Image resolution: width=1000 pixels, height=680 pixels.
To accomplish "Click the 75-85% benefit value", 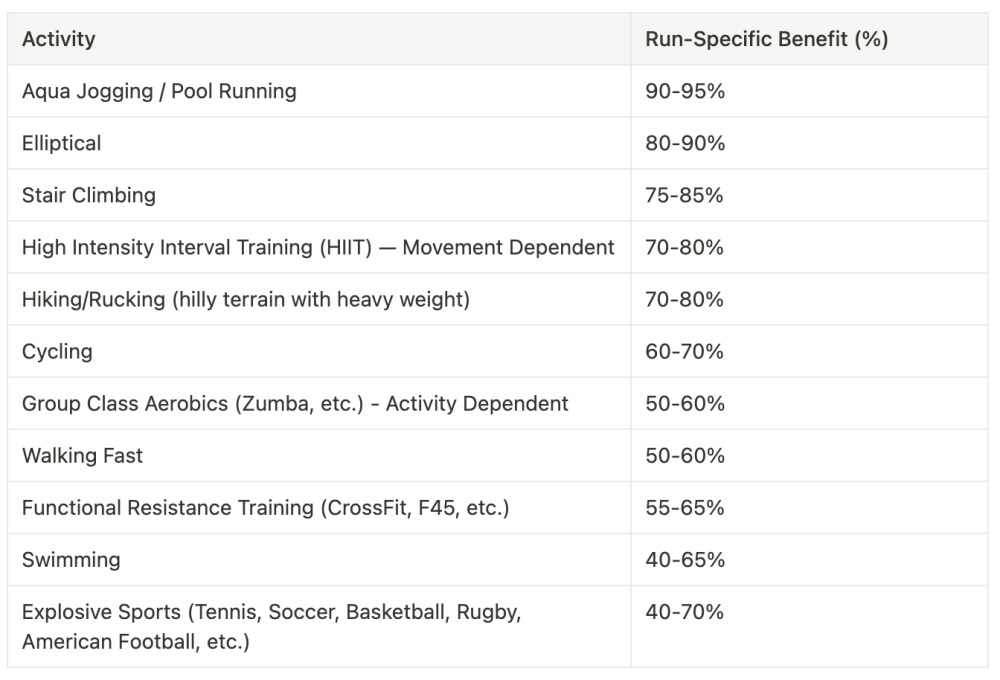I will [x=685, y=196].
